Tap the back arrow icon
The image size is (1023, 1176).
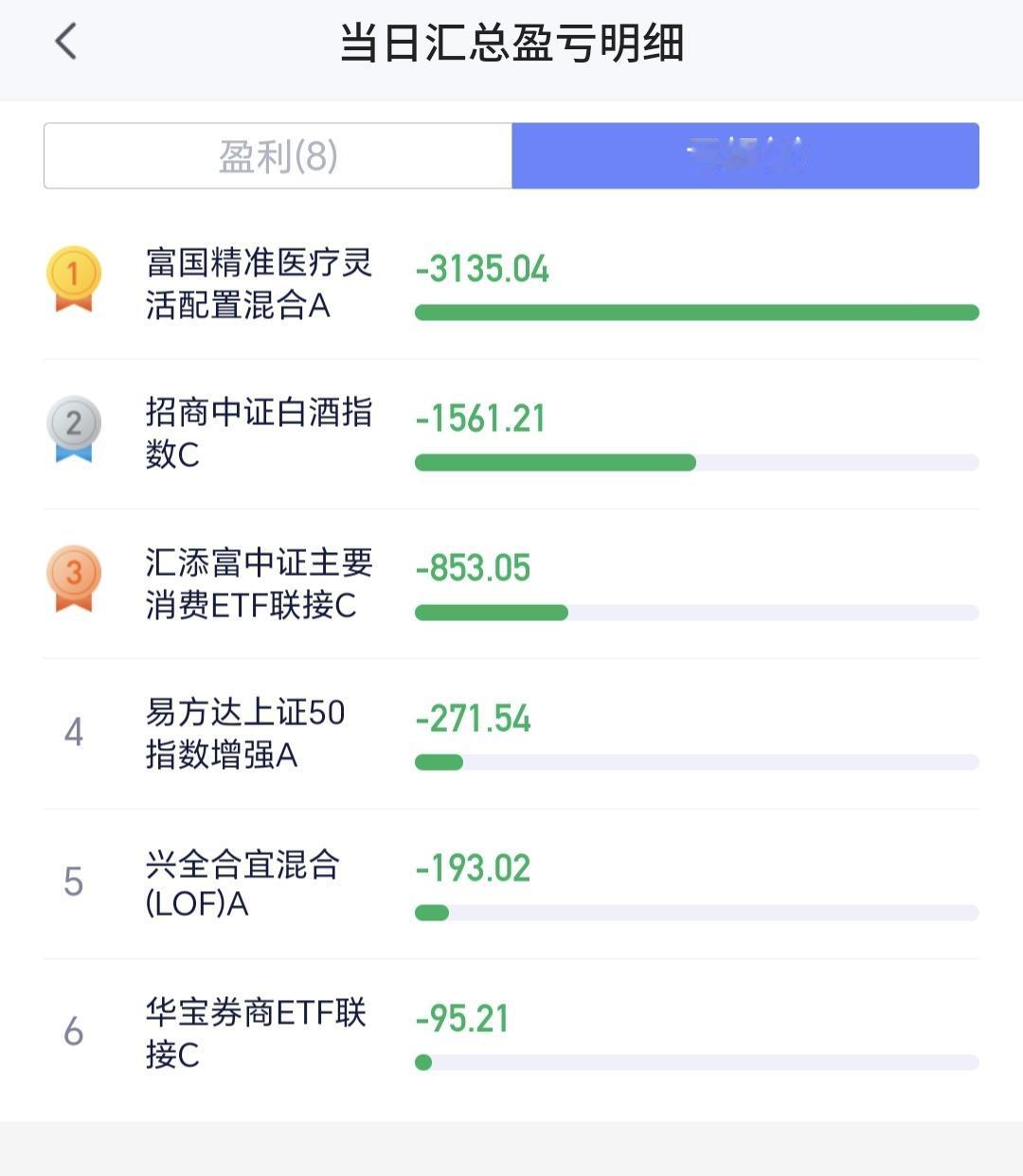[65, 42]
